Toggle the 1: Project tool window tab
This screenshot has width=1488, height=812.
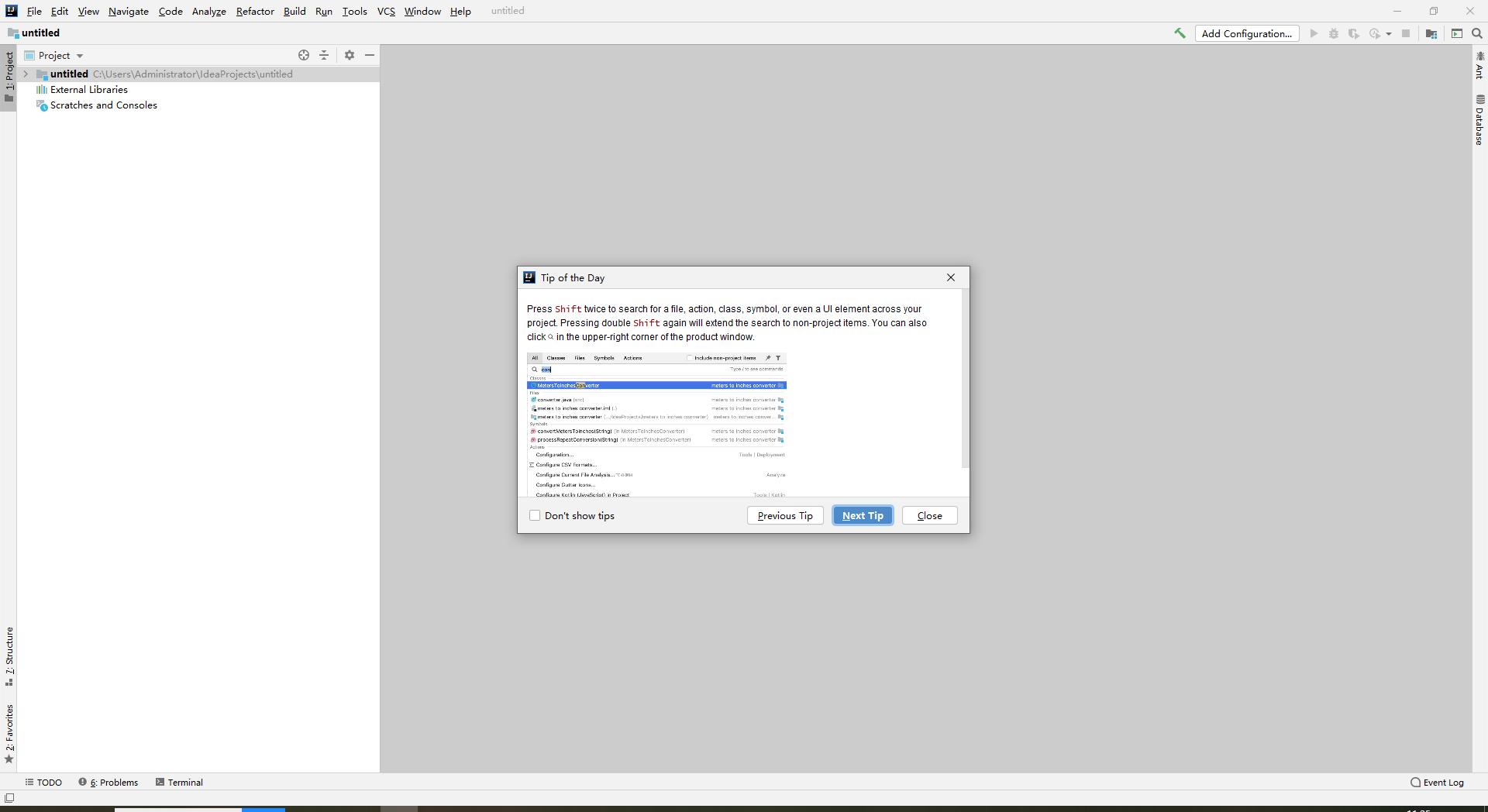click(x=9, y=77)
